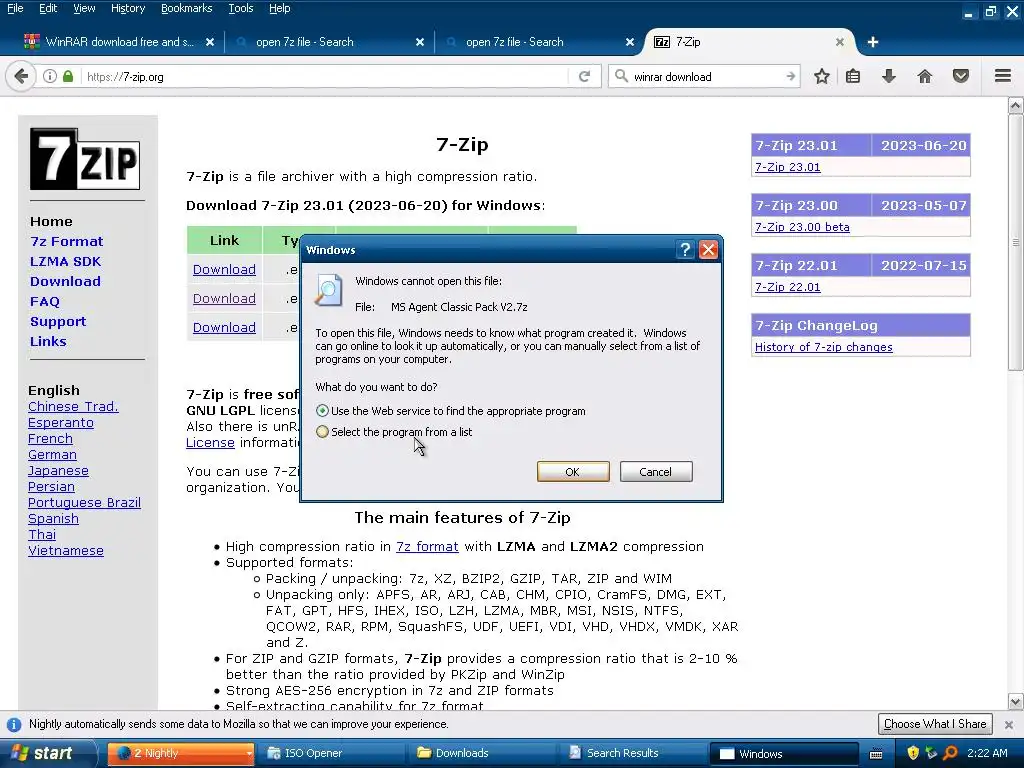The width and height of the screenshot is (1024, 768).
Task: Click the Pocket icon in toolbar
Action: [961, 76]
